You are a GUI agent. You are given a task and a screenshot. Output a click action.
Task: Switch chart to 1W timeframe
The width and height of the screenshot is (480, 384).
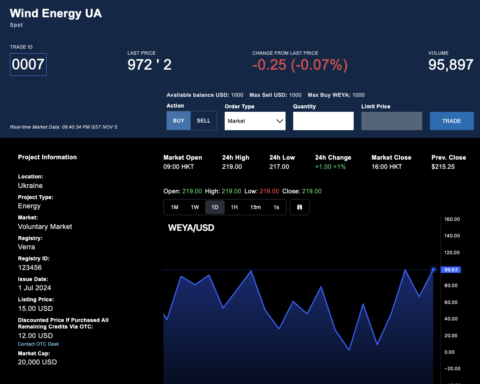[195, 207]
